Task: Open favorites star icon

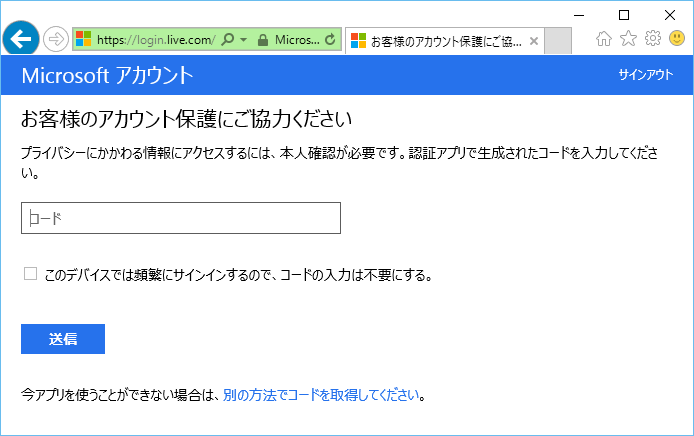Action: (x=628, y=39)
